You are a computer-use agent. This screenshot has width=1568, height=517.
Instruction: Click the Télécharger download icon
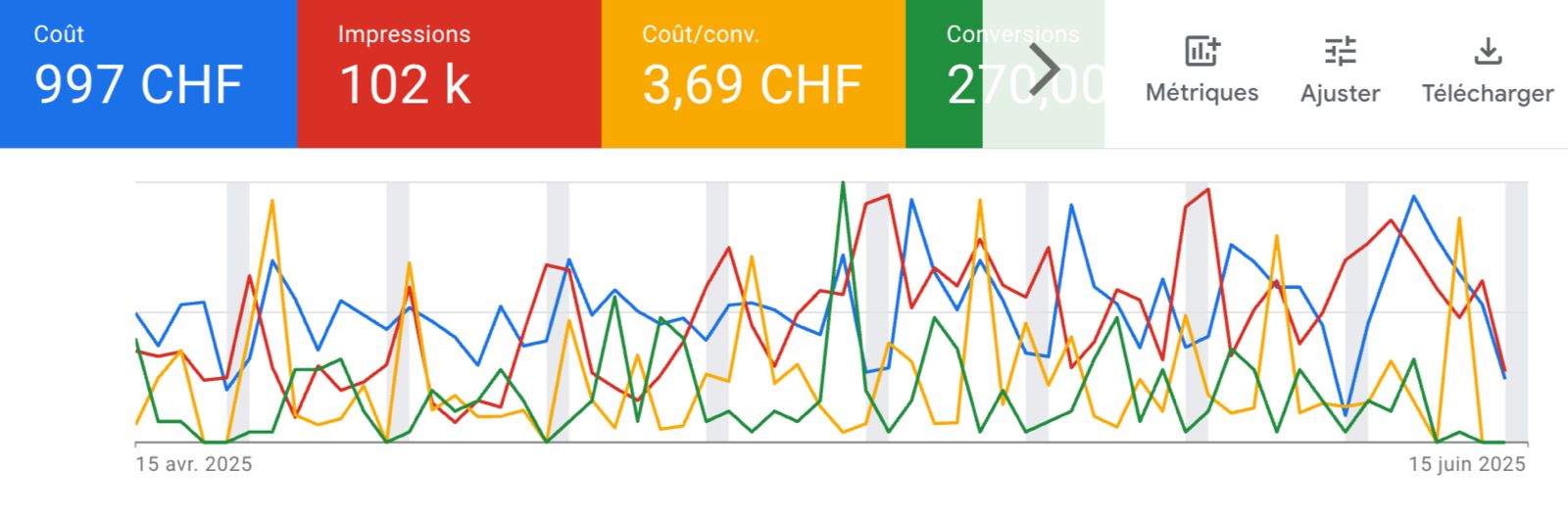pyautogui.click(x=1488, y=50)
